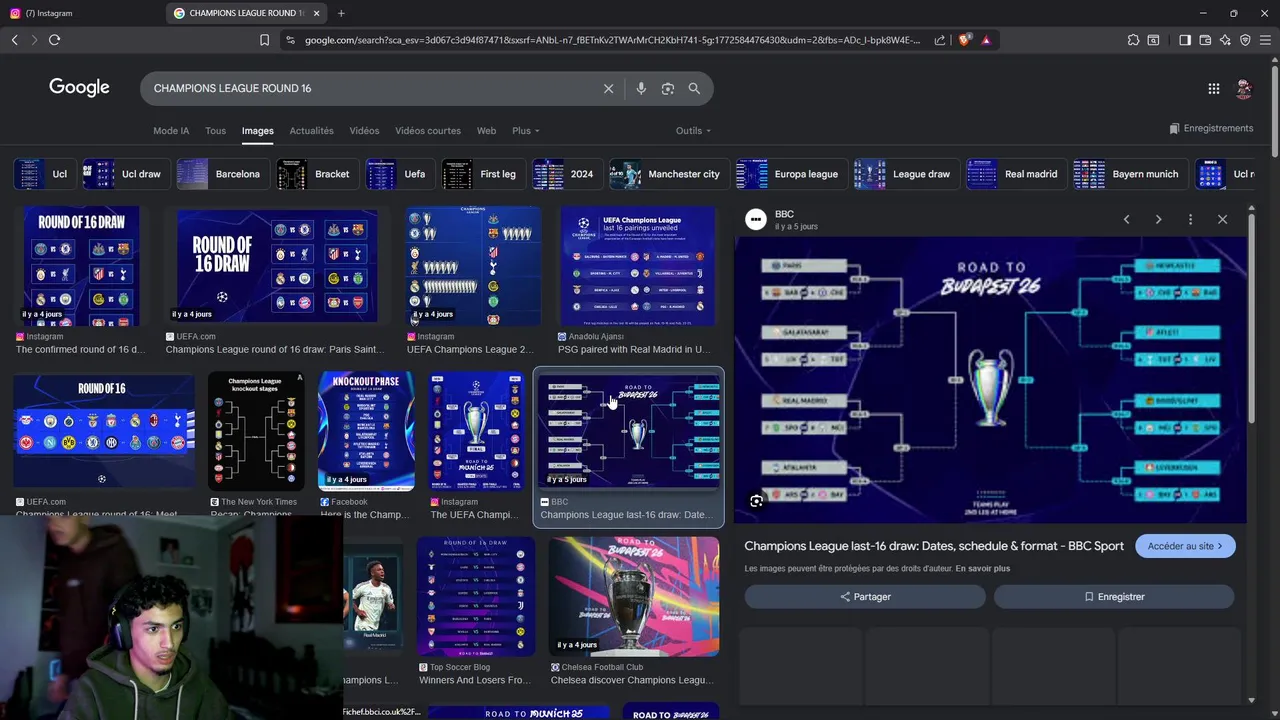Viewport: 1280px width, 720px height.
Task: Go back to the previous page
Action: coord(14,40)
